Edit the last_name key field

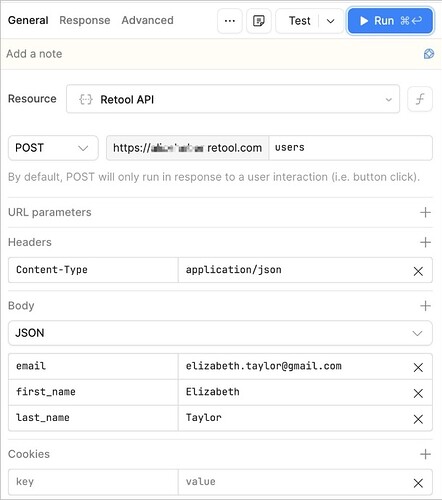click(x=93, y=418)
